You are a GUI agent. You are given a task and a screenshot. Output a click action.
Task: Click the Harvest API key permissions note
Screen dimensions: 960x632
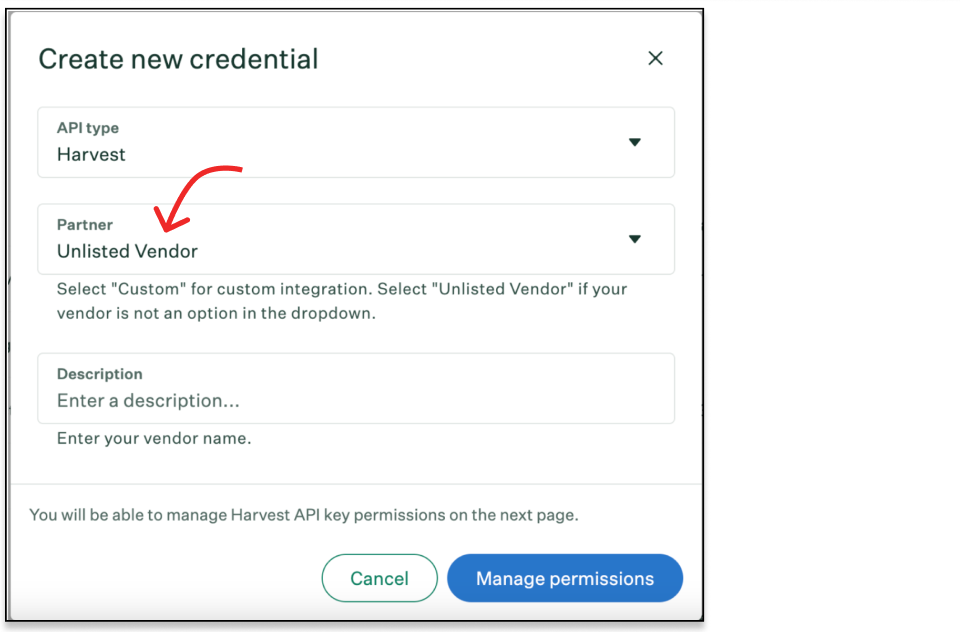304,515
